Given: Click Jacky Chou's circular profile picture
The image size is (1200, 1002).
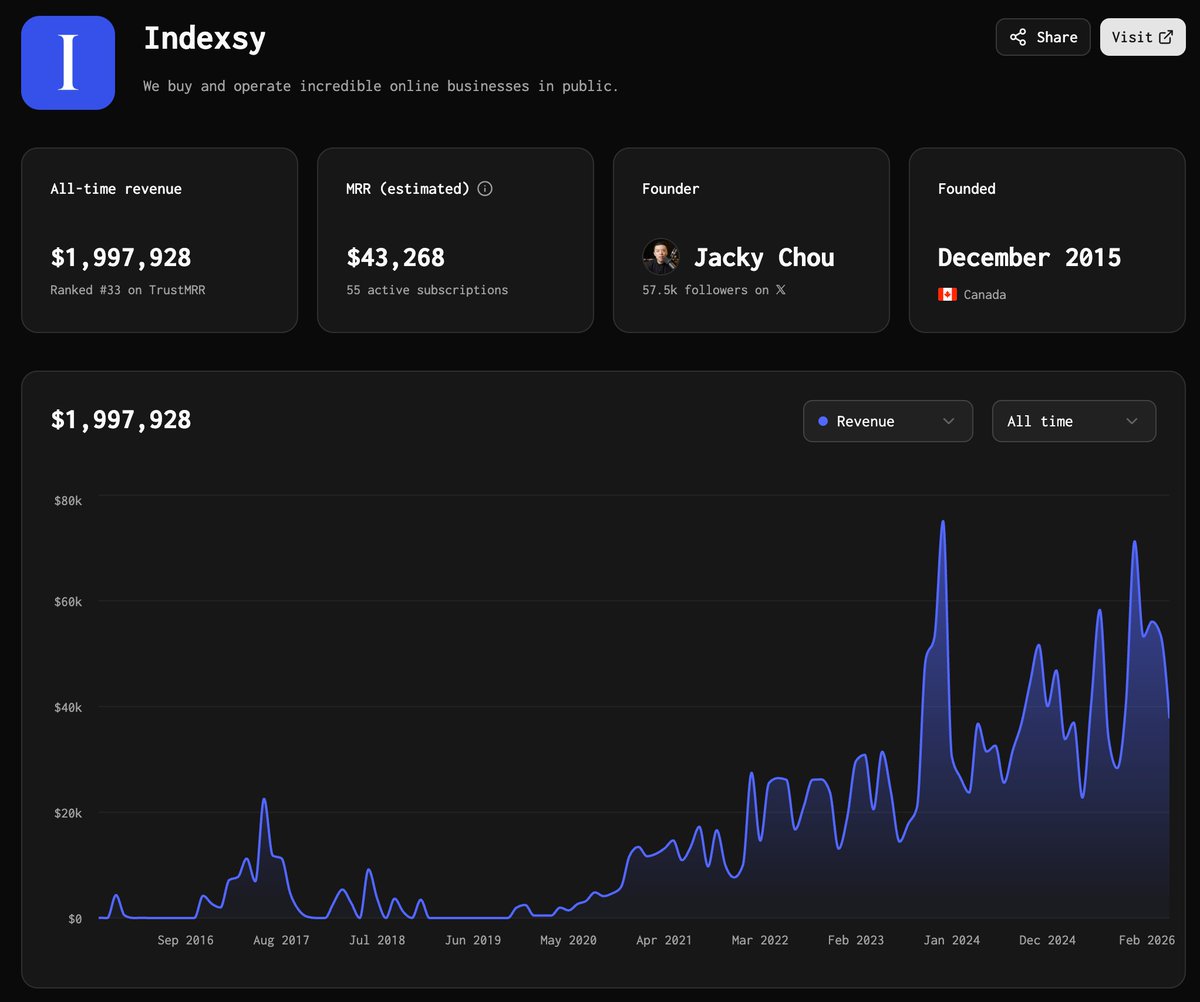Looking at the screenshot, I should point(661,257).
